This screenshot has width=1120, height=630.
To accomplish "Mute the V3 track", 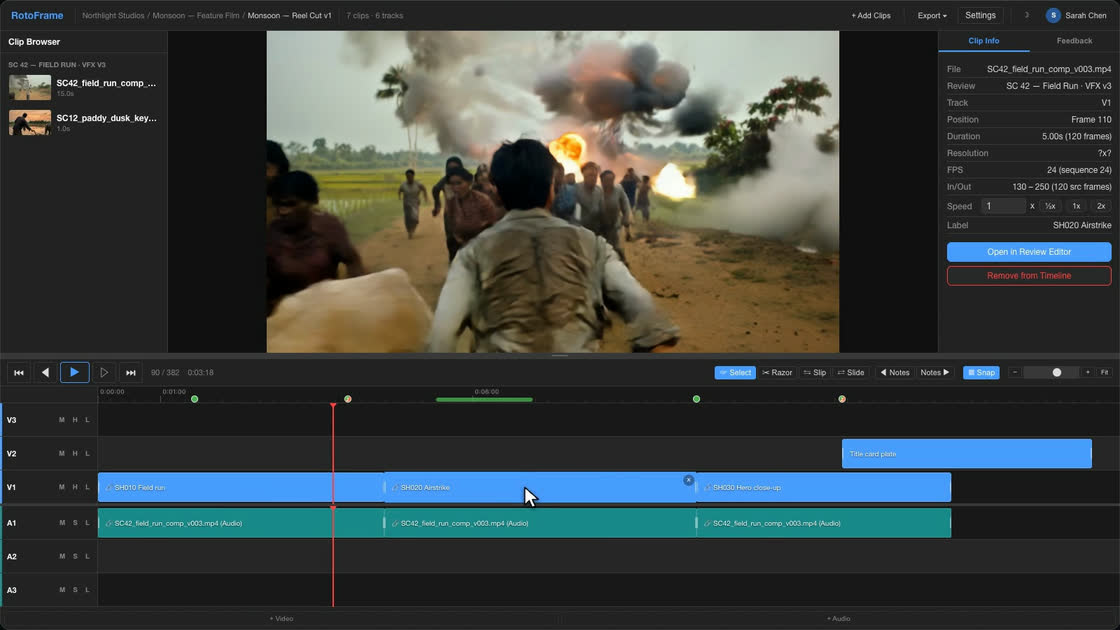I will coord(61,420).
